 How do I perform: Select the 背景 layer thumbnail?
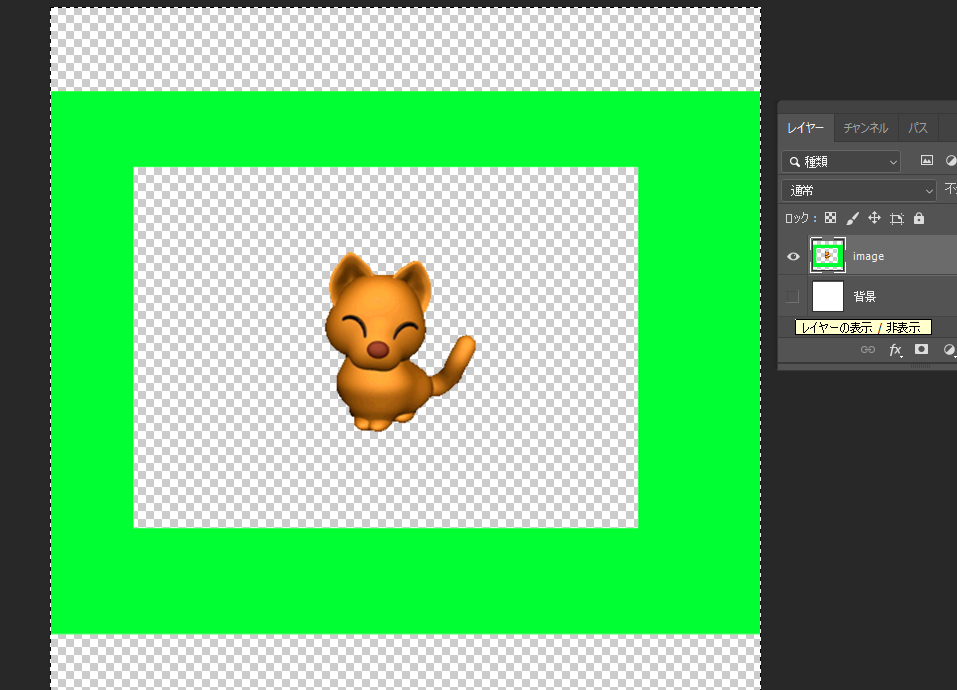click(828, 296)
